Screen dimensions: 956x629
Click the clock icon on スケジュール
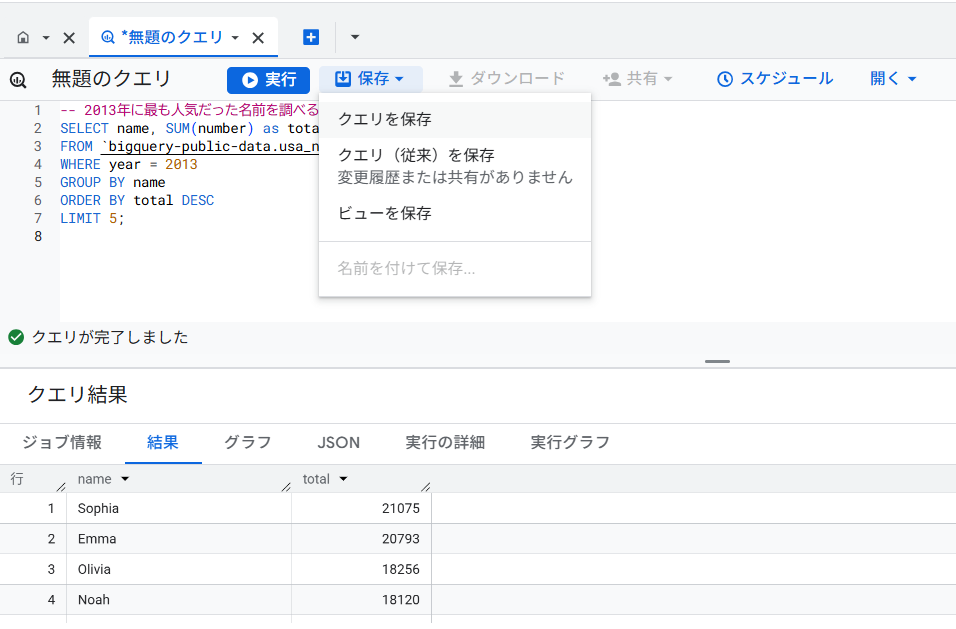pyautogui.click(x=724, y=79)
